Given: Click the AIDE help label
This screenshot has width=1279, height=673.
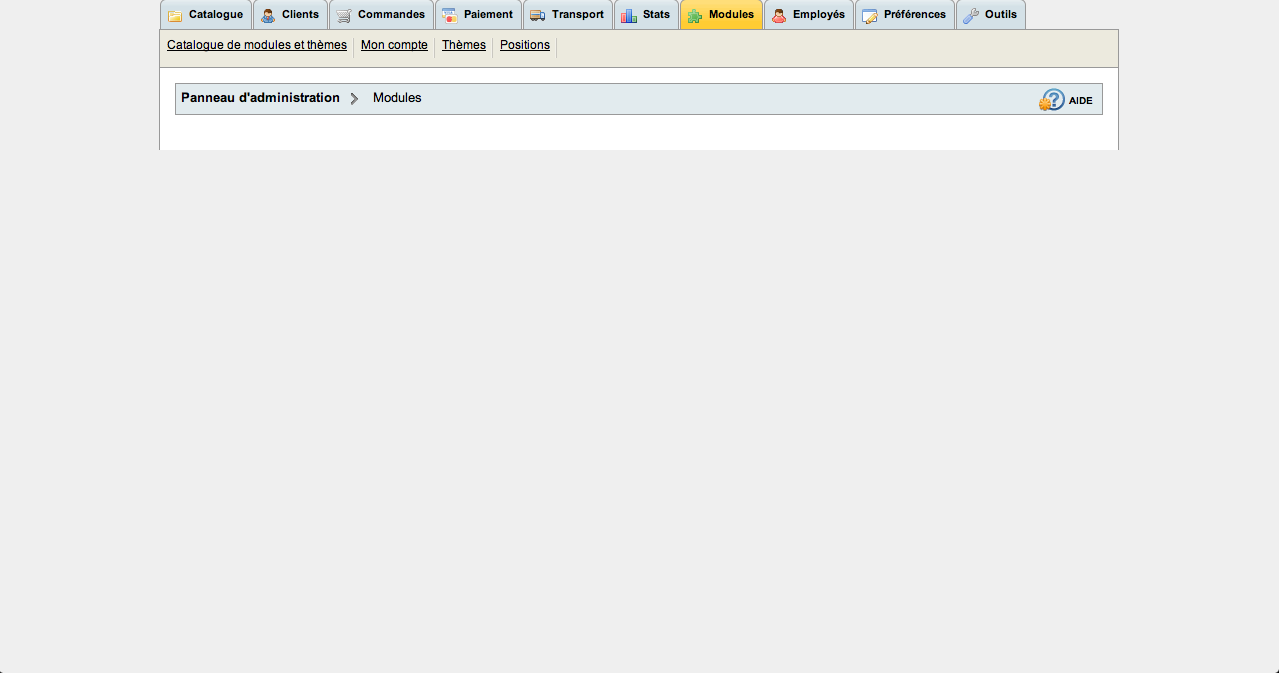Looking at the screenshot, I should [x=1081, y=101].
